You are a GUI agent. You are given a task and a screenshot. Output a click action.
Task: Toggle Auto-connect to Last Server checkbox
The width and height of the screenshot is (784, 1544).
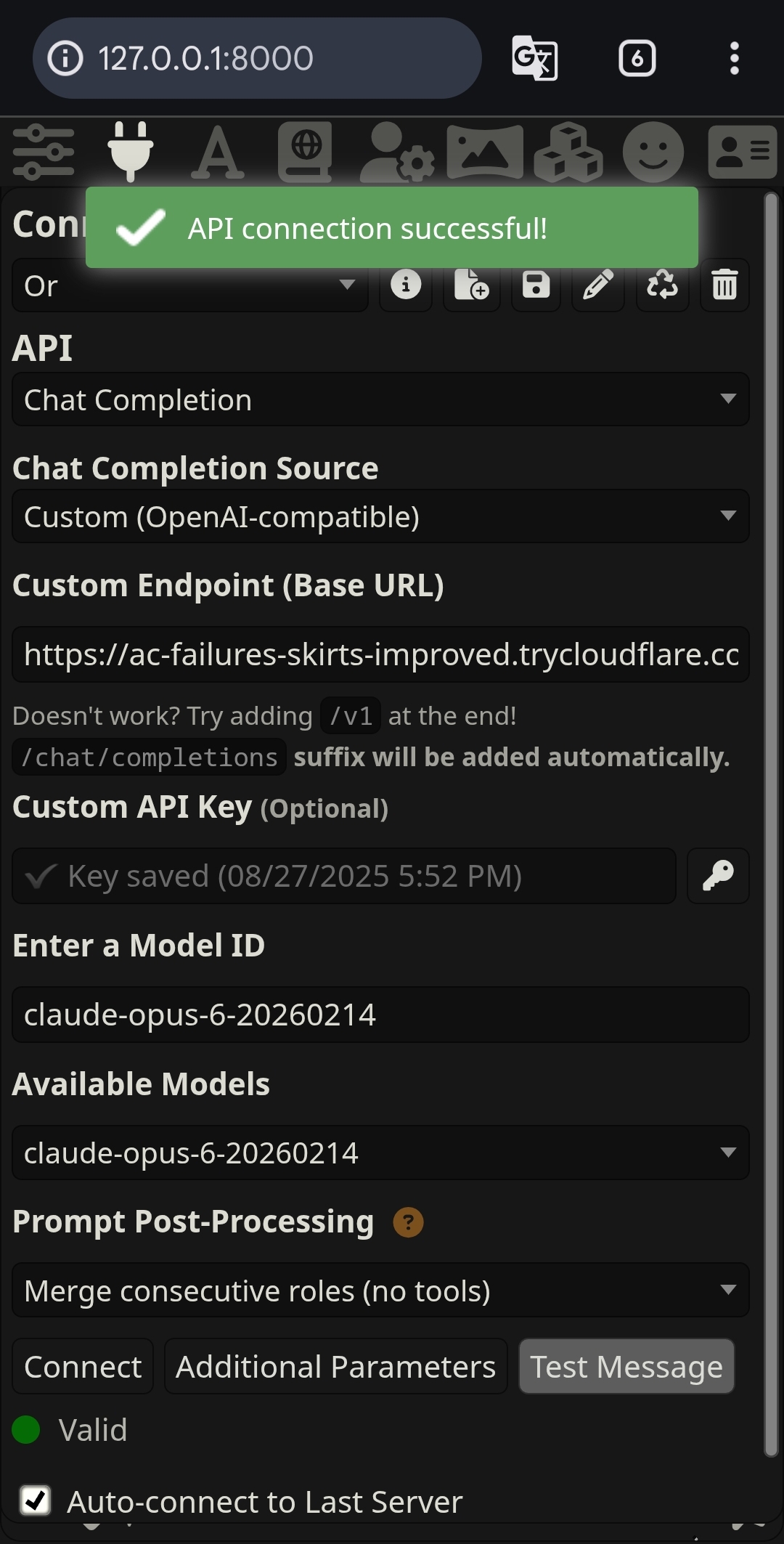tap(36, 1500)
